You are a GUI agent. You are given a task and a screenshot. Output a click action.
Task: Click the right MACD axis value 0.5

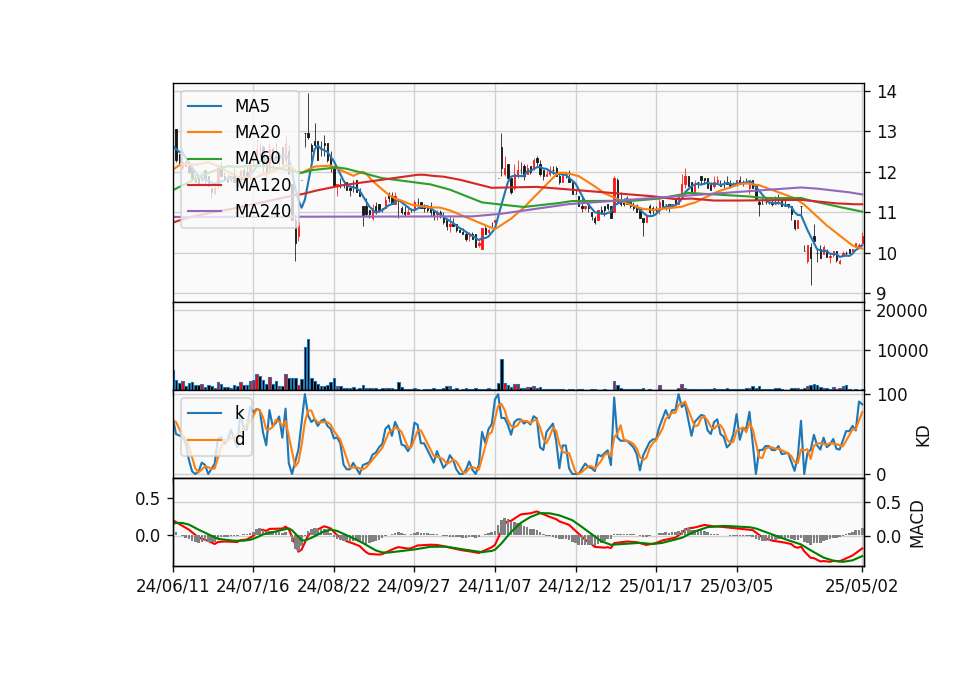[889, 503]
